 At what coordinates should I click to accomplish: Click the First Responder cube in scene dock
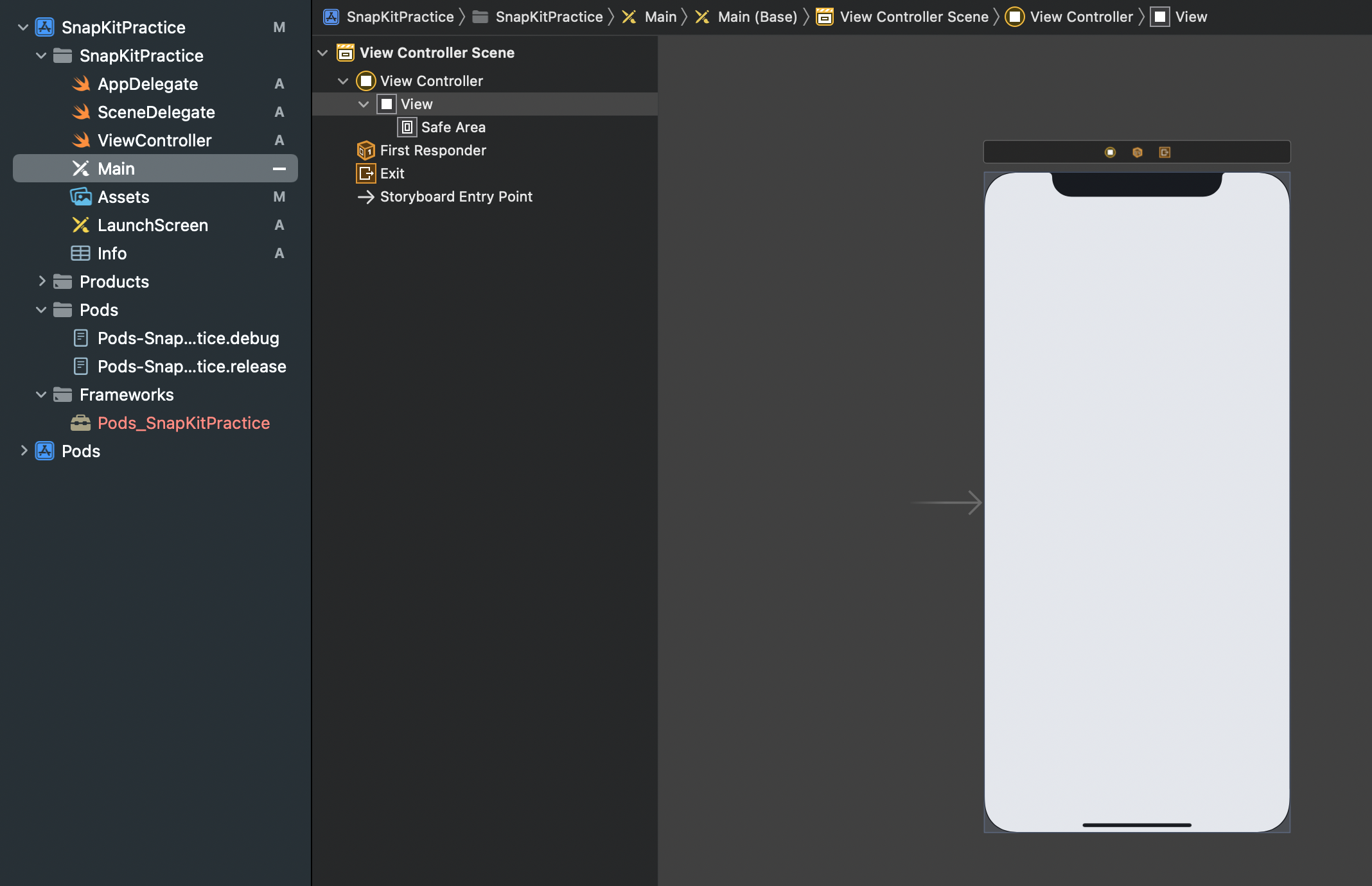click(1138, 152)
